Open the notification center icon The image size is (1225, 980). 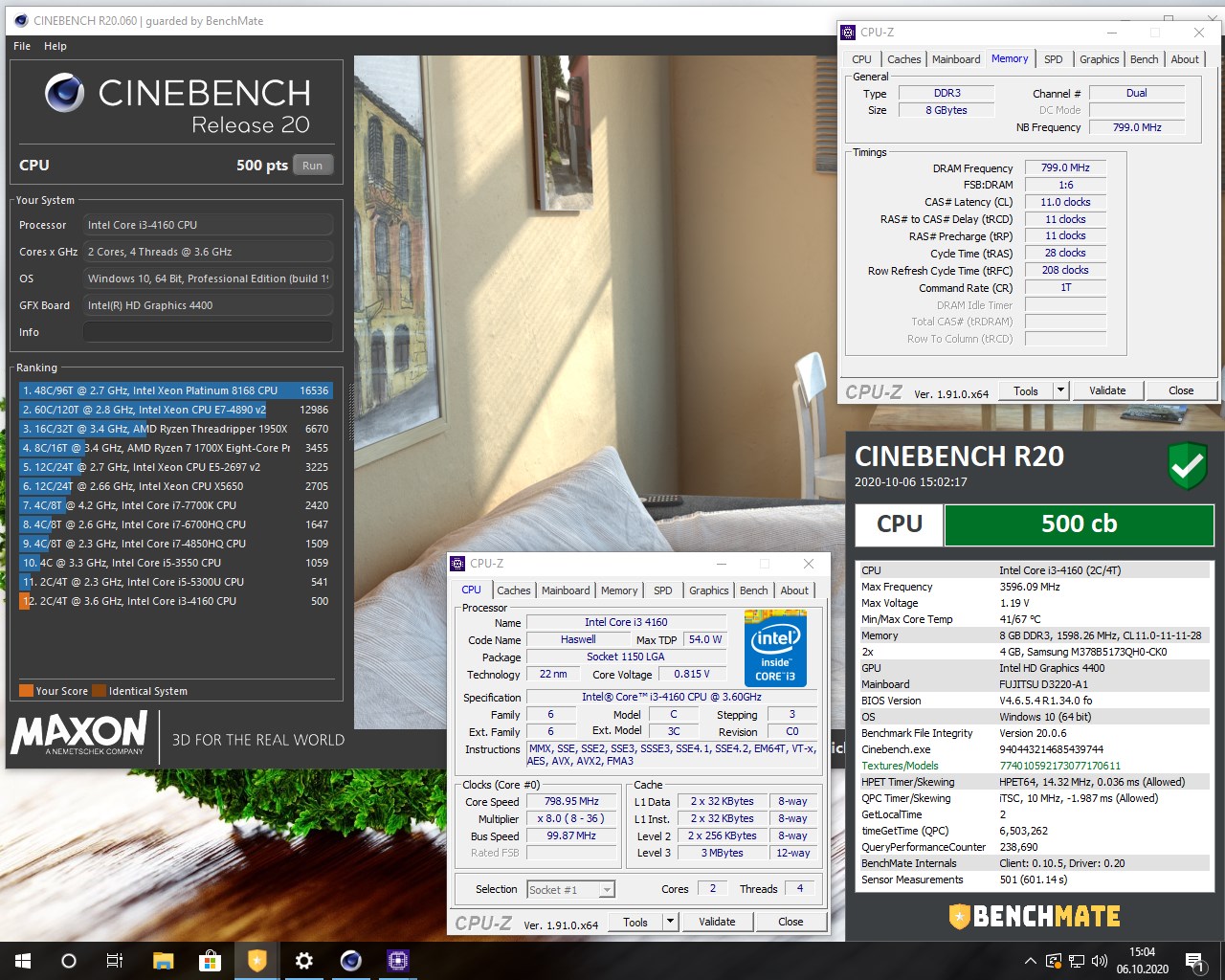[1194, 961]
